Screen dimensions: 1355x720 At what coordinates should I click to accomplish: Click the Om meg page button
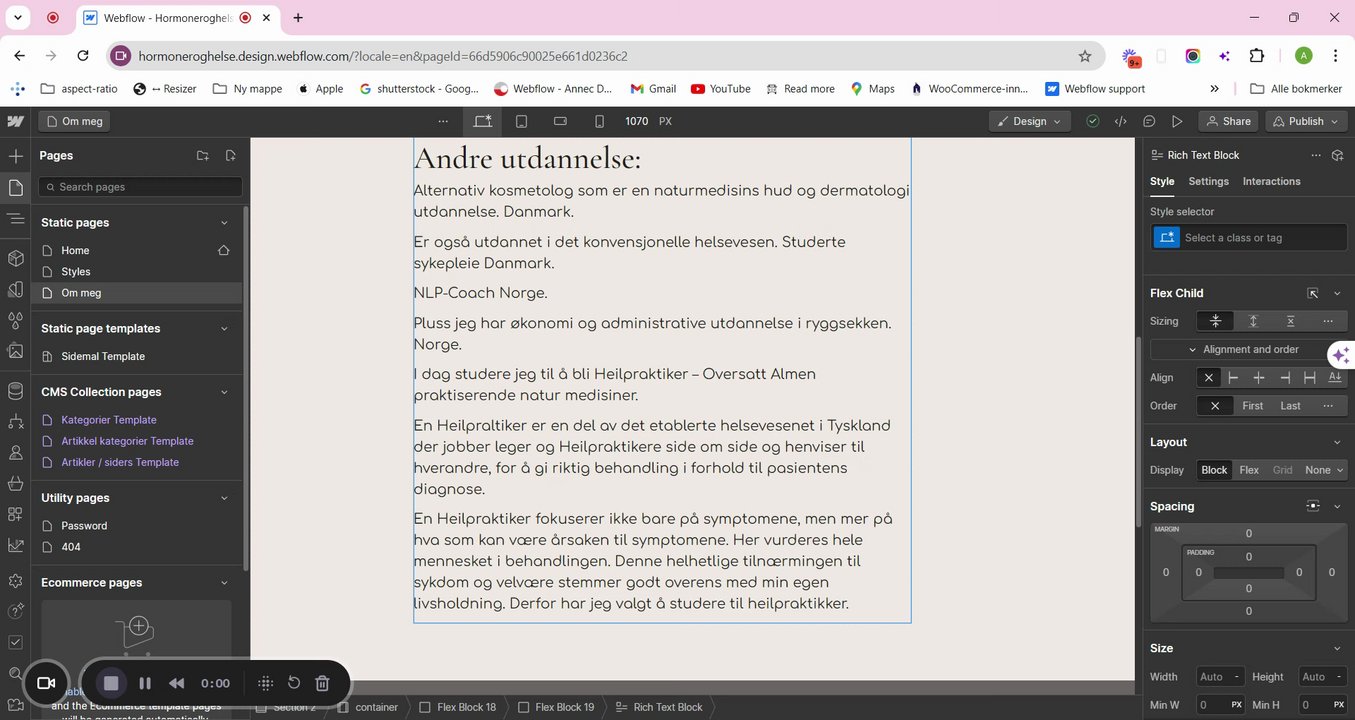[x=74, y=121]
